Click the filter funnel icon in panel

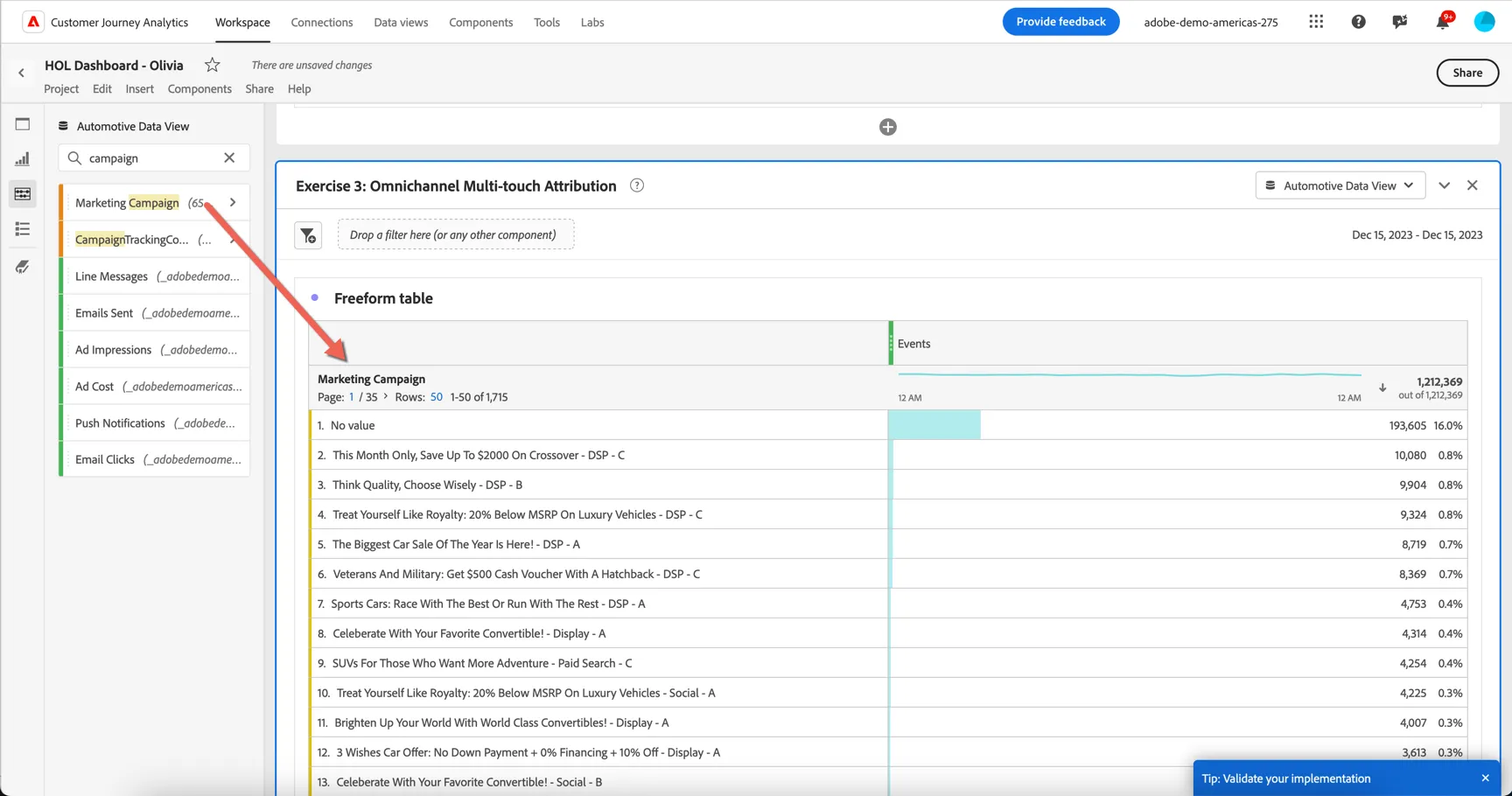point(308,235)
